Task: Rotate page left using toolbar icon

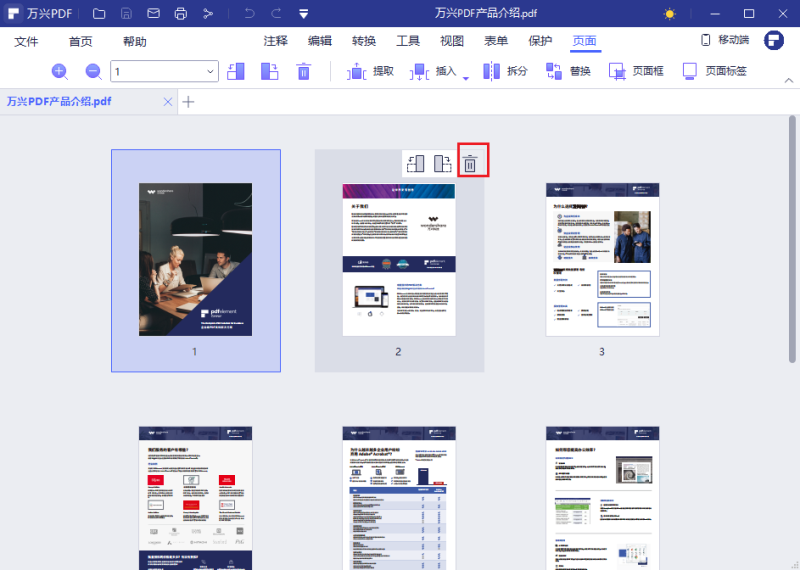Action: coord(236,71)
